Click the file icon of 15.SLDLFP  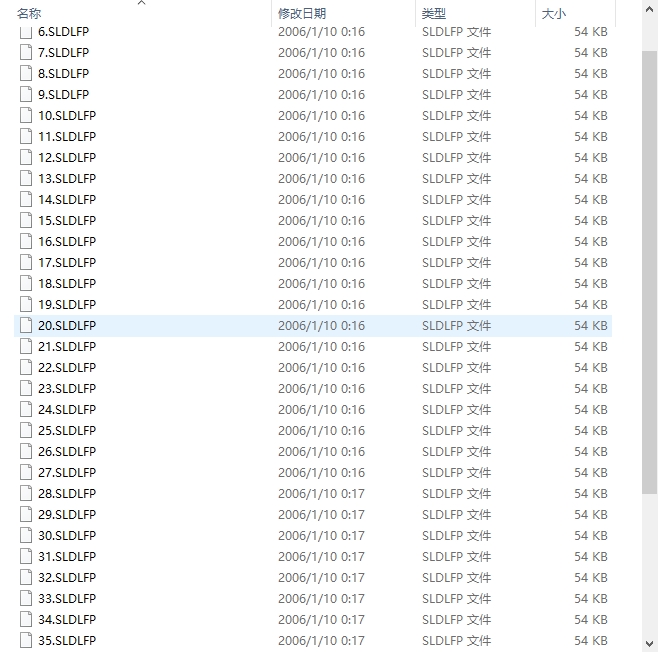click(x=26, y=220)
